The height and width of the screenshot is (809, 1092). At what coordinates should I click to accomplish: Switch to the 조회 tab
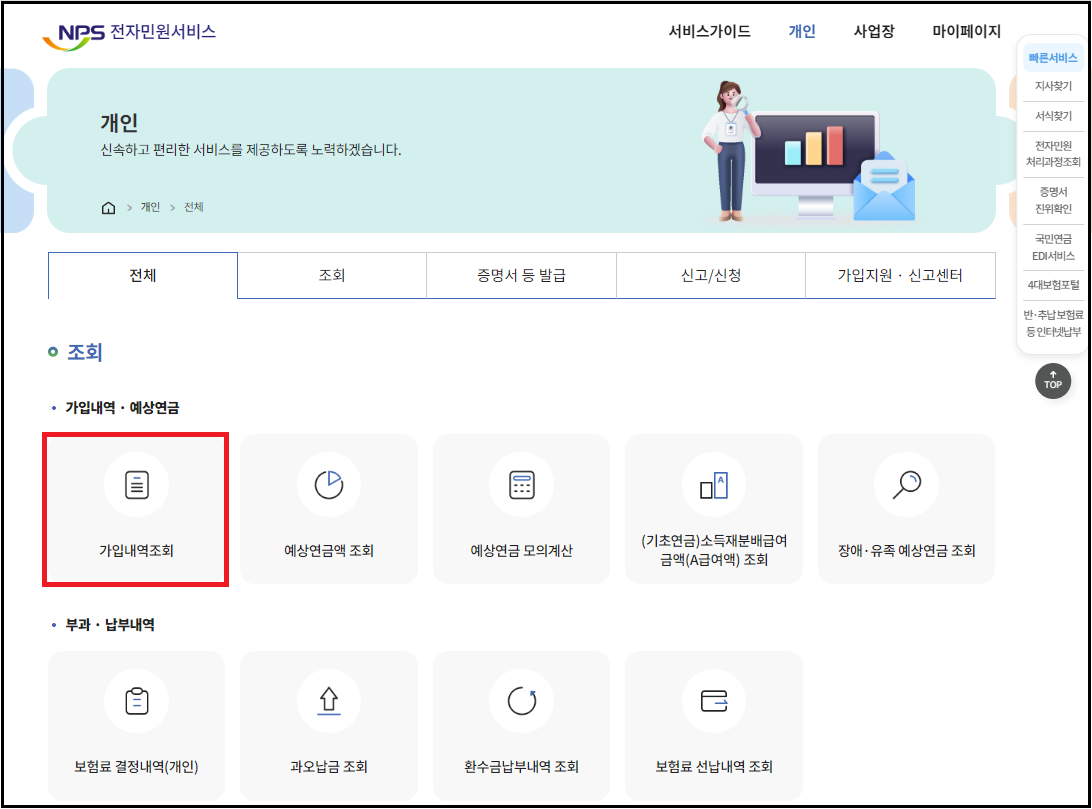[x=332, y=276]
